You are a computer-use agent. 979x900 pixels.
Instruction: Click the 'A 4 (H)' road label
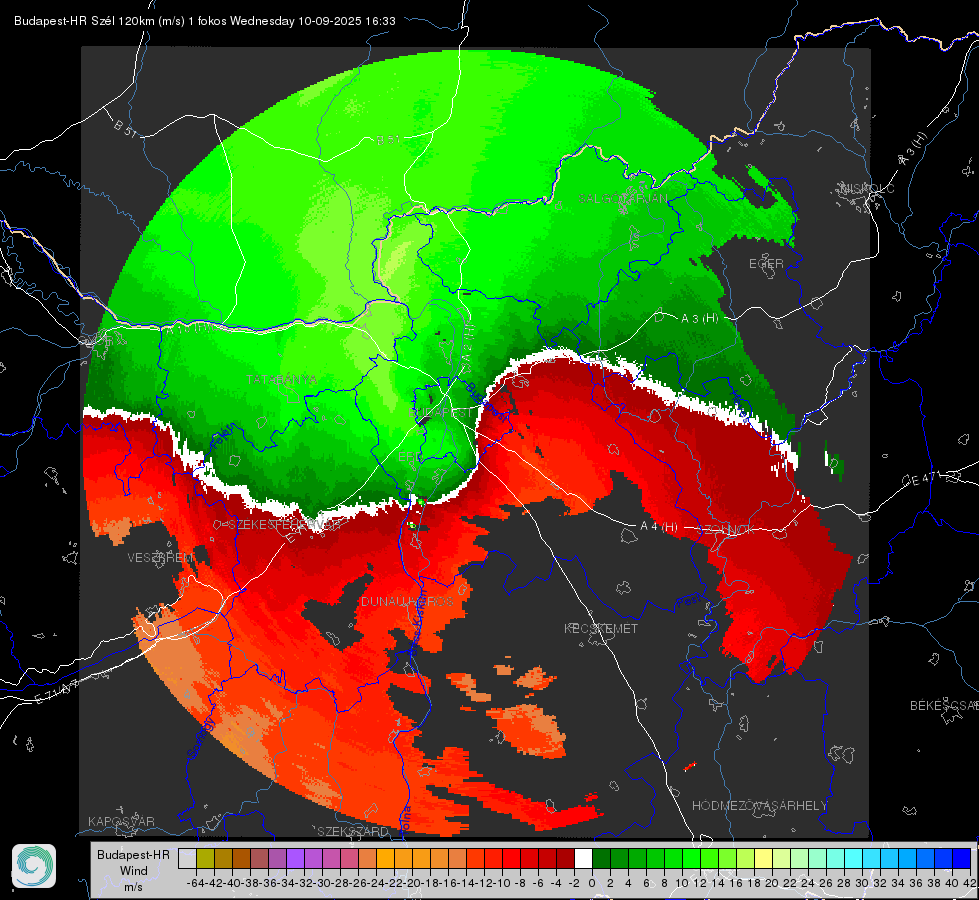point(659,527)
